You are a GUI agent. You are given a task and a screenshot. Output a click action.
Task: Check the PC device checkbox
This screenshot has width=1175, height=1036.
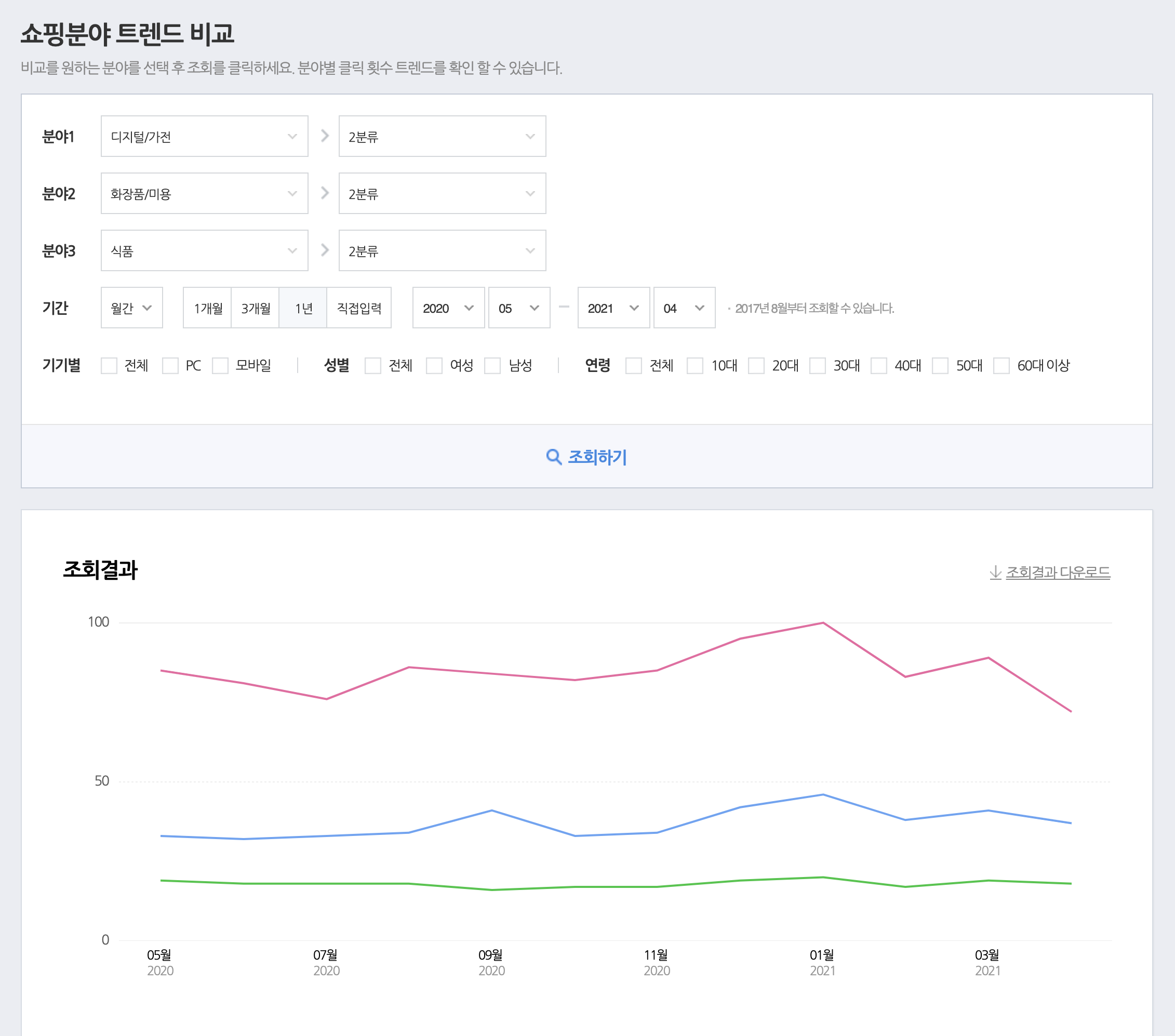pyautogui.click(x=170, y=366)
